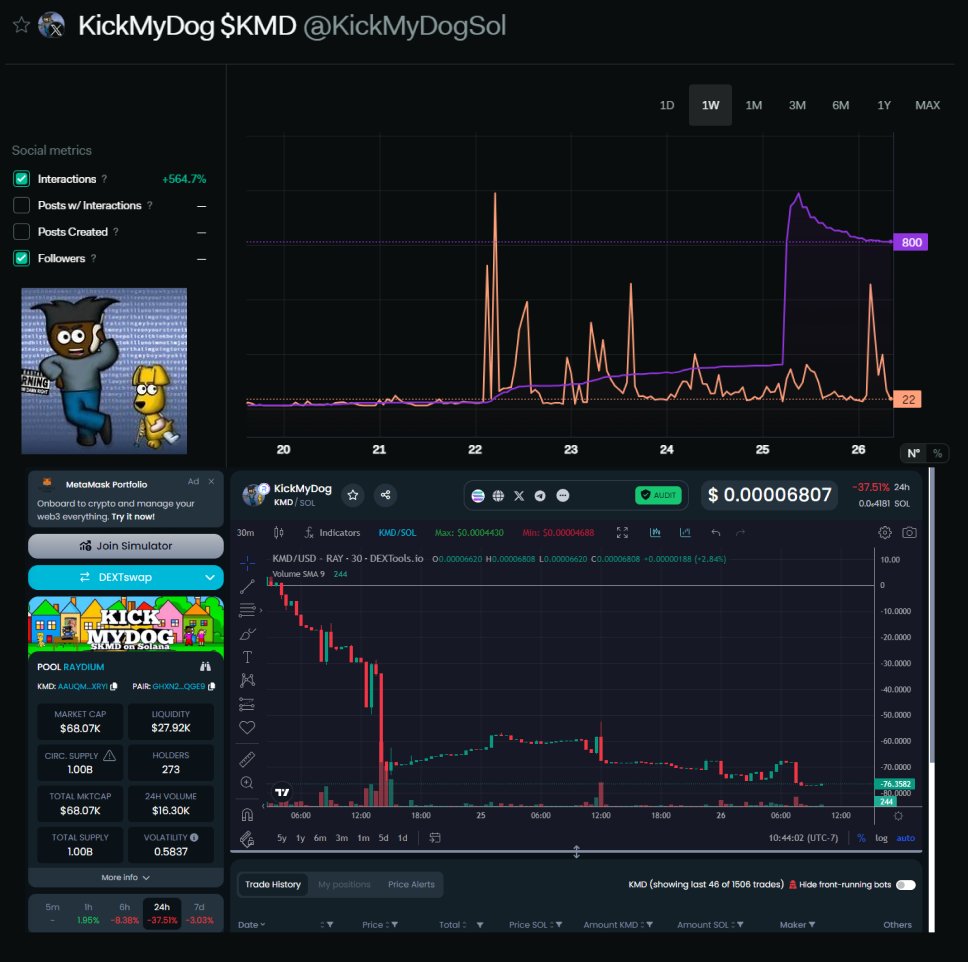Open the AUDIT badge

(658, 495)
